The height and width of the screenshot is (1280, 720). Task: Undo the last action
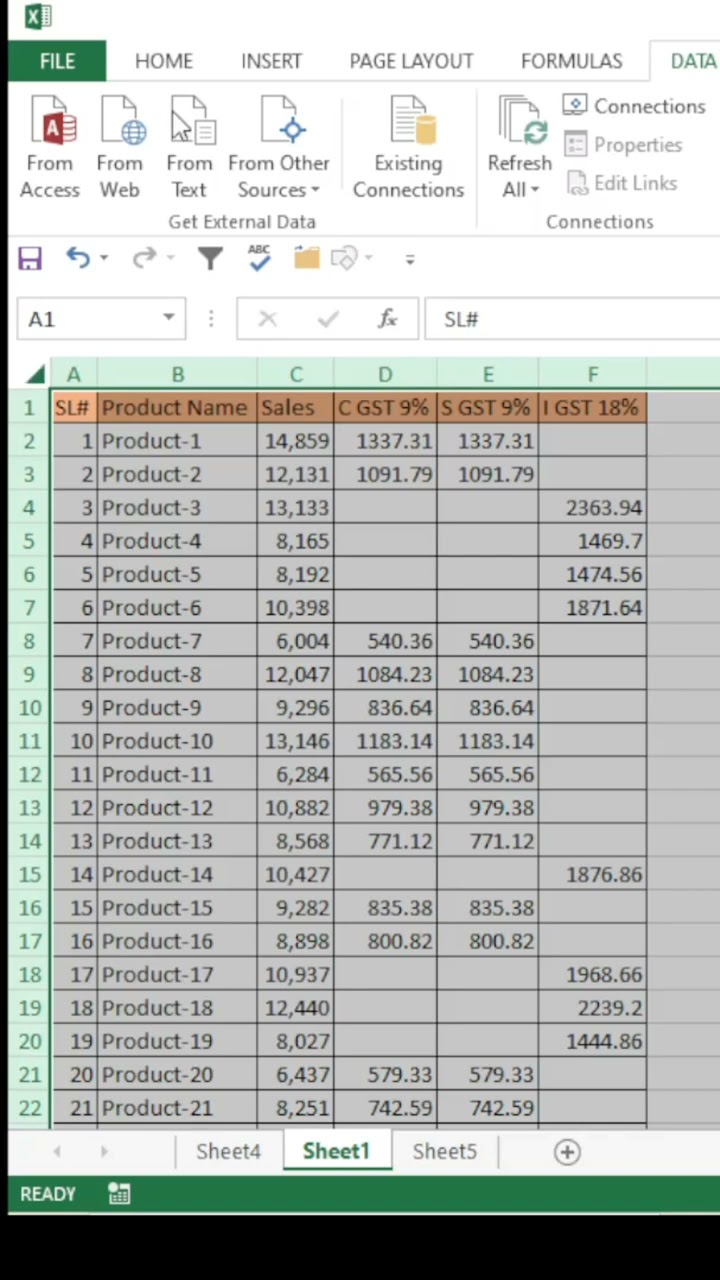77,258
